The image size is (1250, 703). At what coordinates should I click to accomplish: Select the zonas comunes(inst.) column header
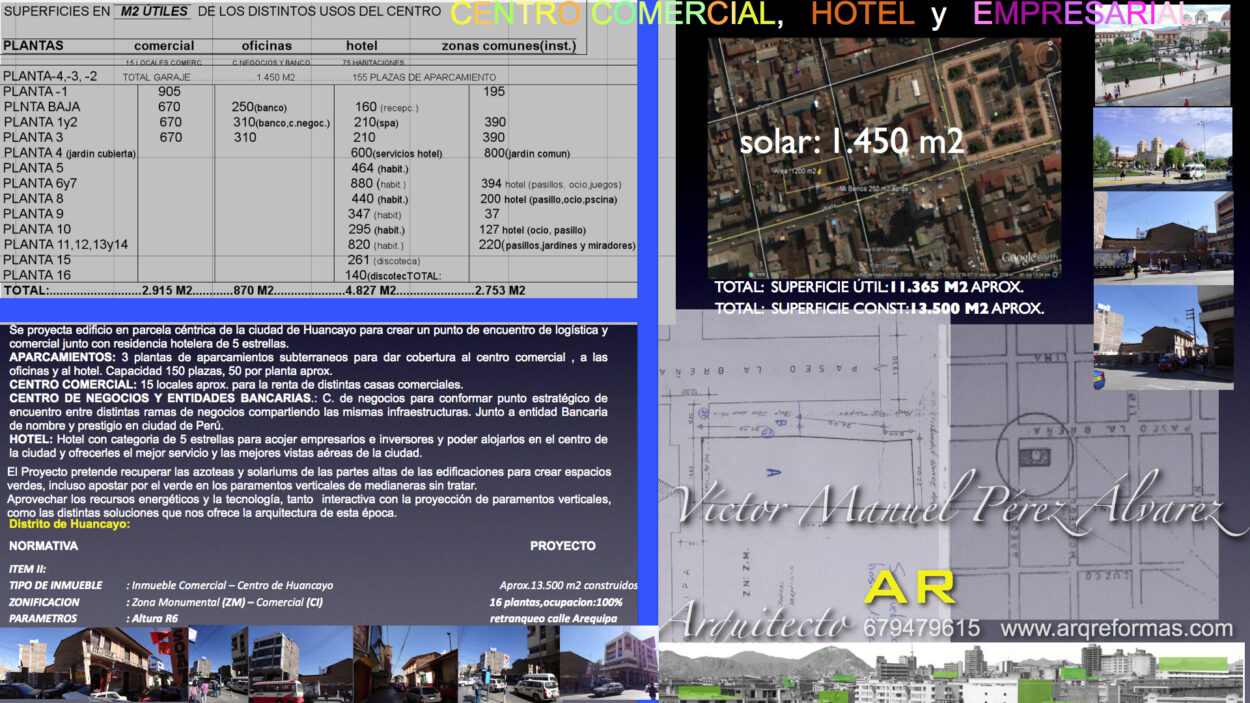tap(509, 46)
